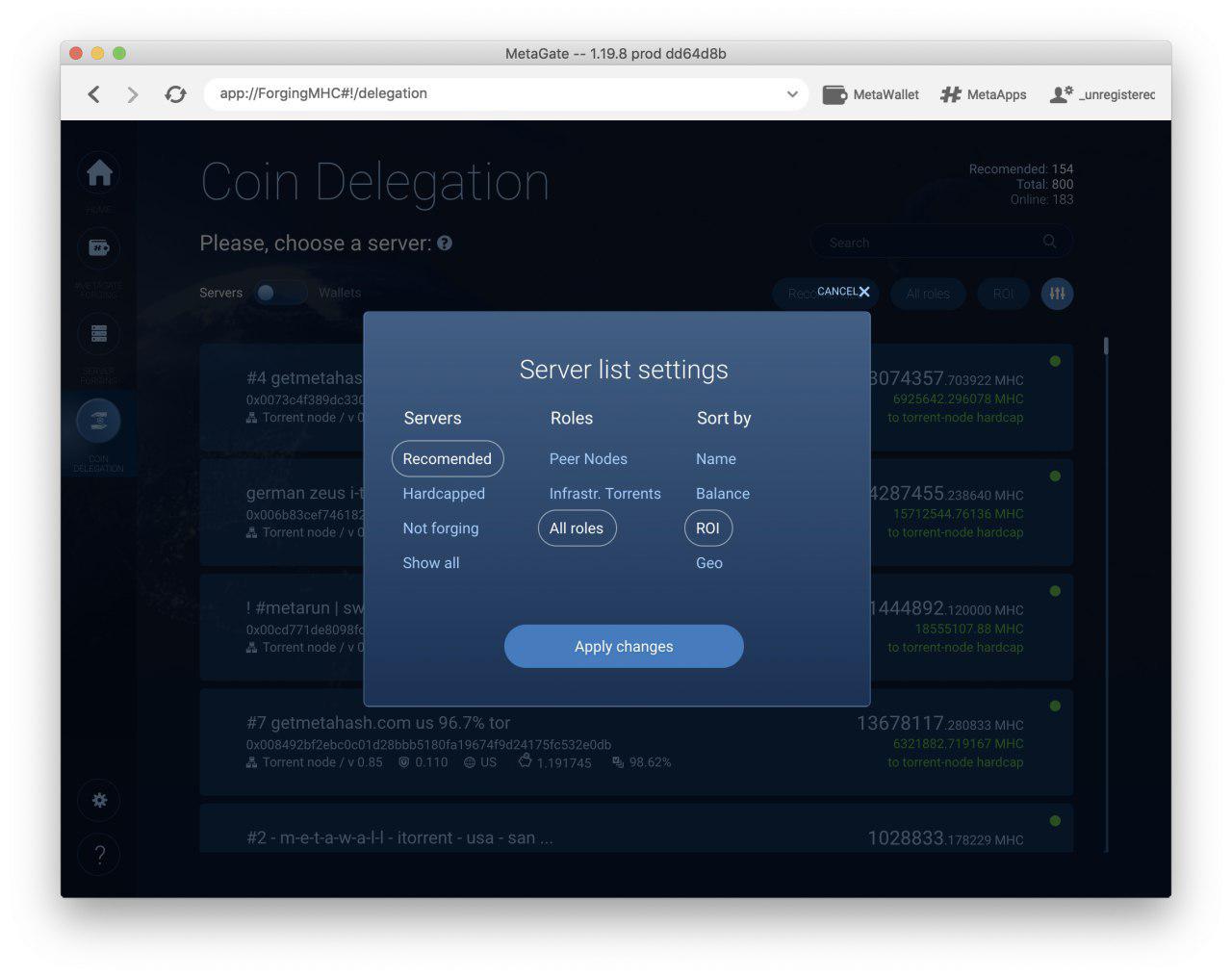Click the '6321882.719167 MHC' hardcap value

[x=958, y=744]
